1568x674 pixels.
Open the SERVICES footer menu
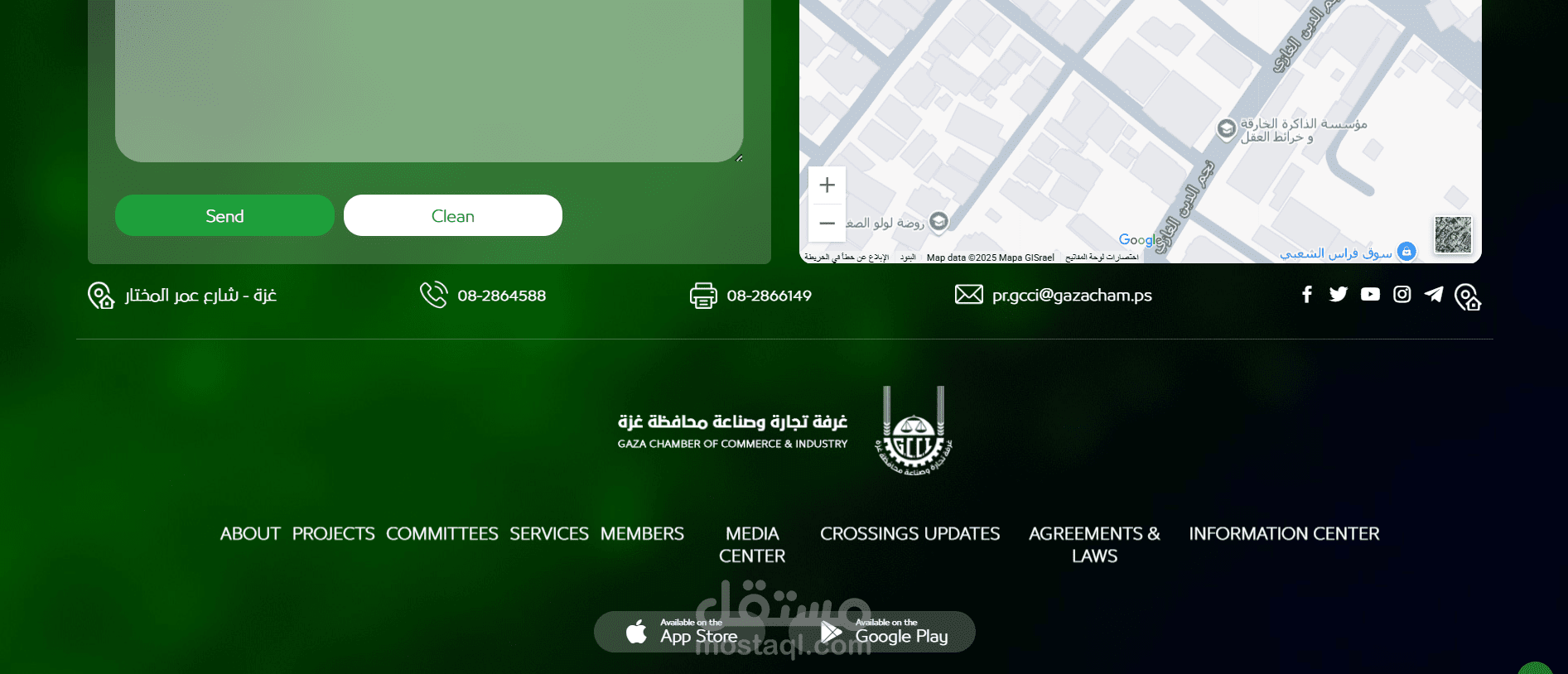[x=549, y=533]
